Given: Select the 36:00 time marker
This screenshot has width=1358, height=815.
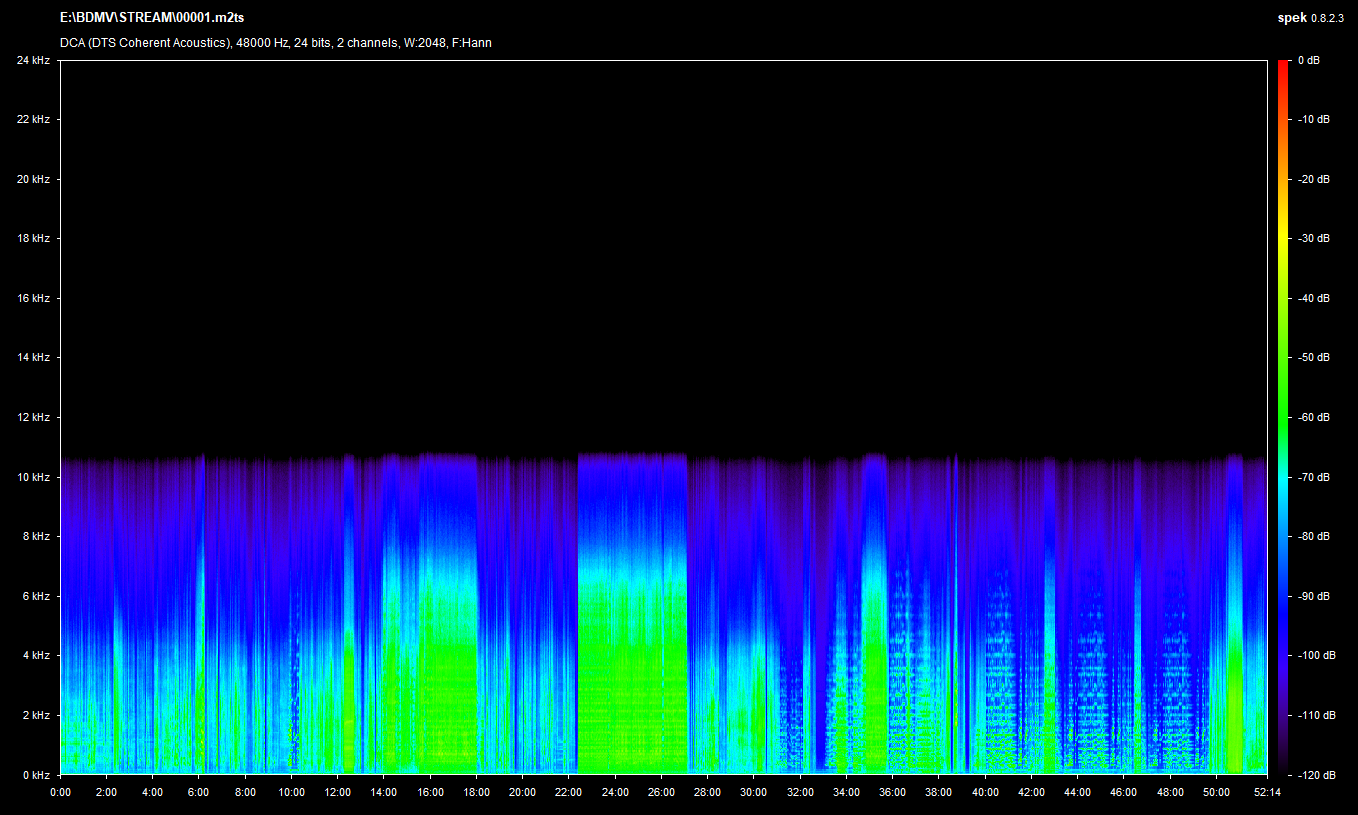Looking at the screenshot, I should (892, 792).
